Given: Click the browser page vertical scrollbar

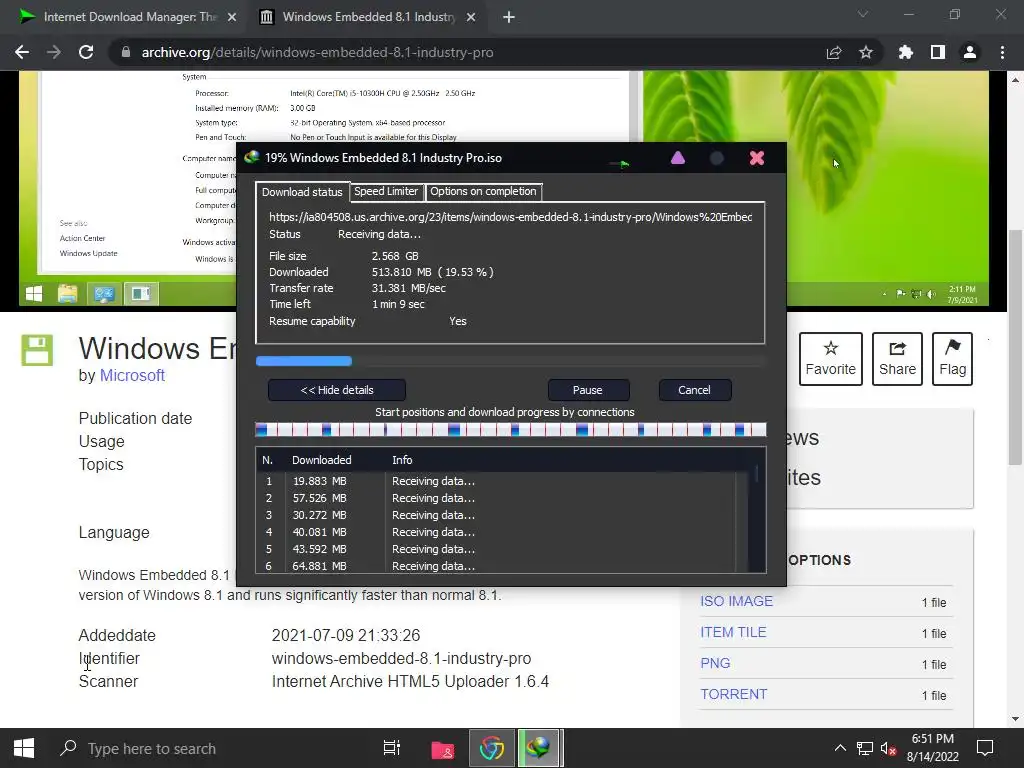Looking at the screenshot, I should click(1015, 346).
